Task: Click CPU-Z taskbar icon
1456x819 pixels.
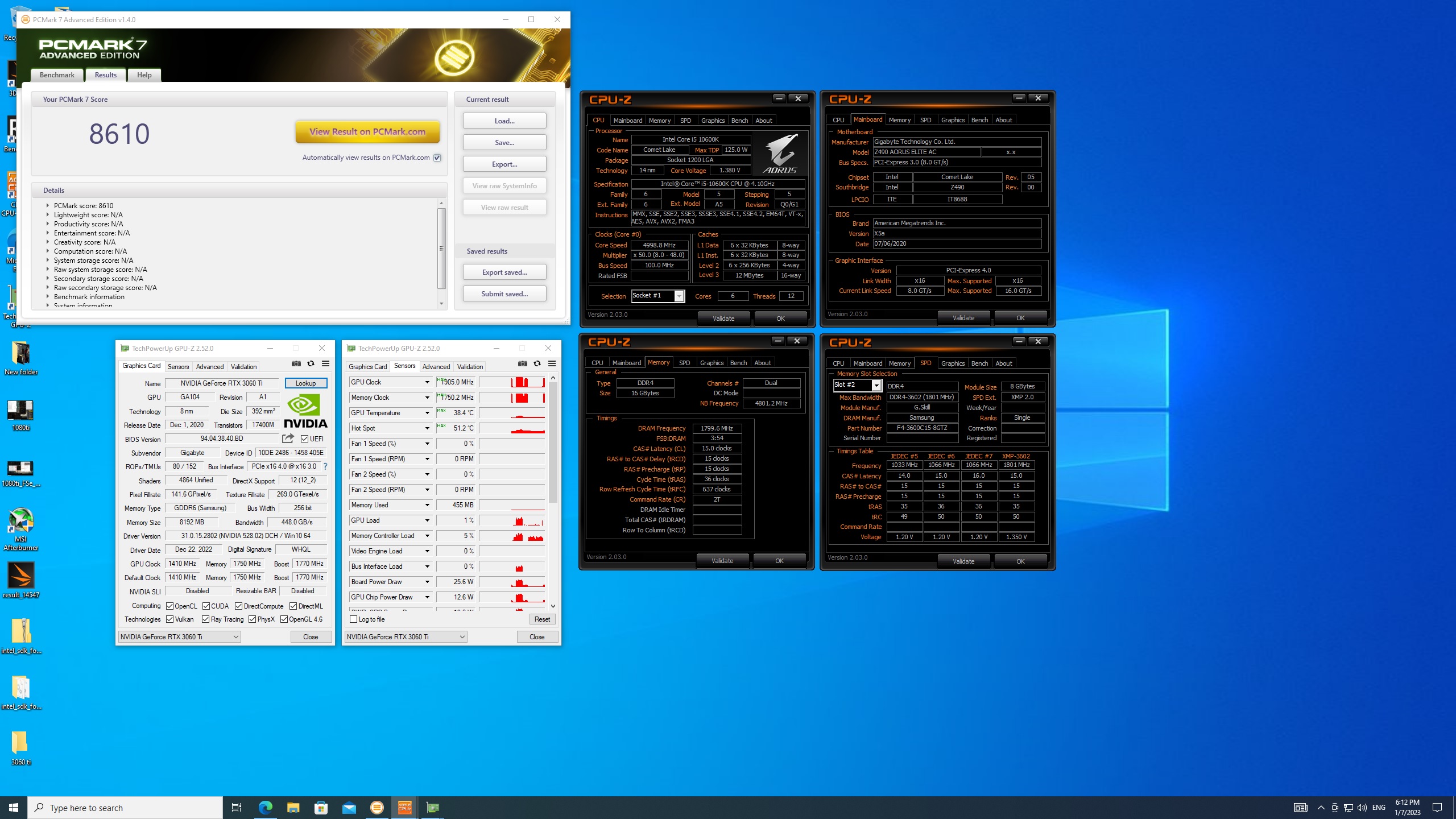Action: tap(405, 808)
